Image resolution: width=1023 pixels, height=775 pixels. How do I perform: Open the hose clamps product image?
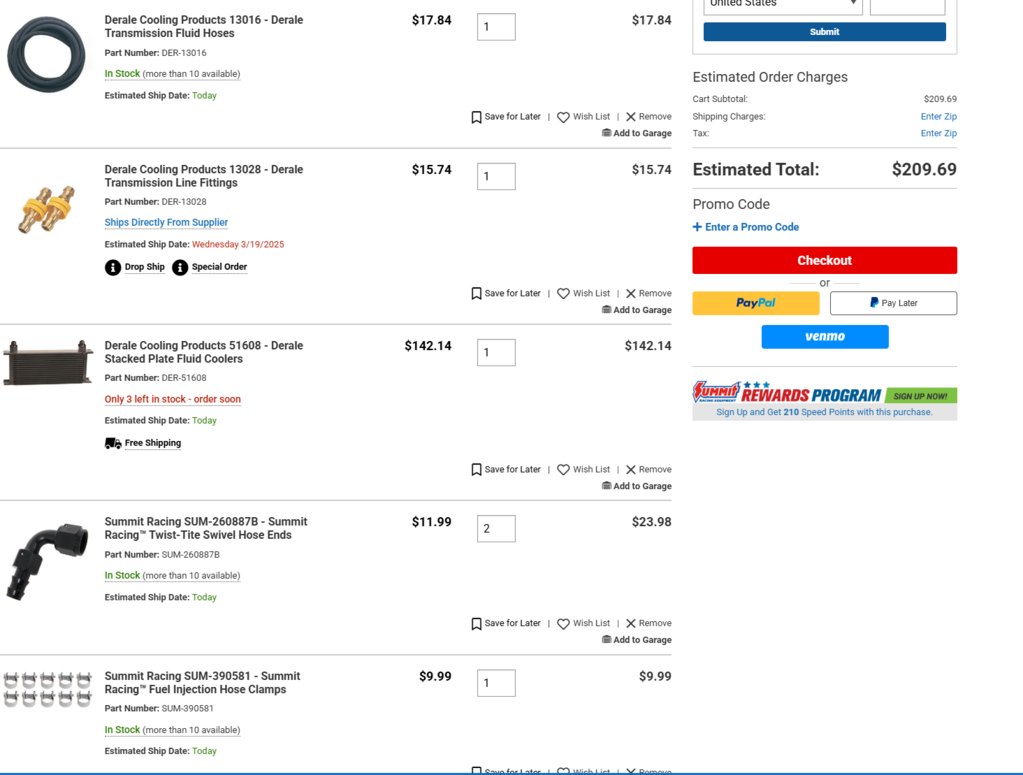pyautogui.click(x=47, y=690)
